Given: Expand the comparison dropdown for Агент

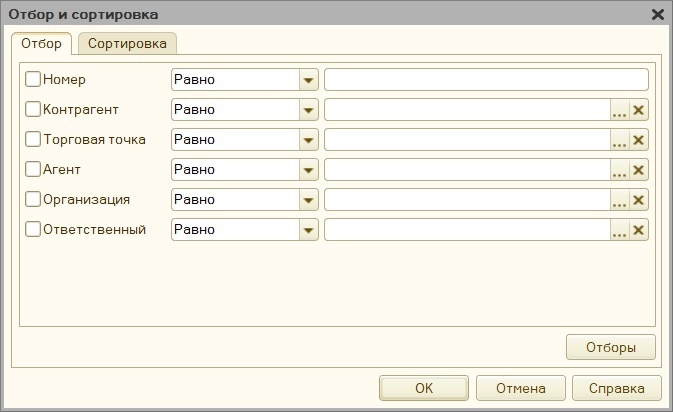Looking at the screenshot, I should [x=308, y=170].
